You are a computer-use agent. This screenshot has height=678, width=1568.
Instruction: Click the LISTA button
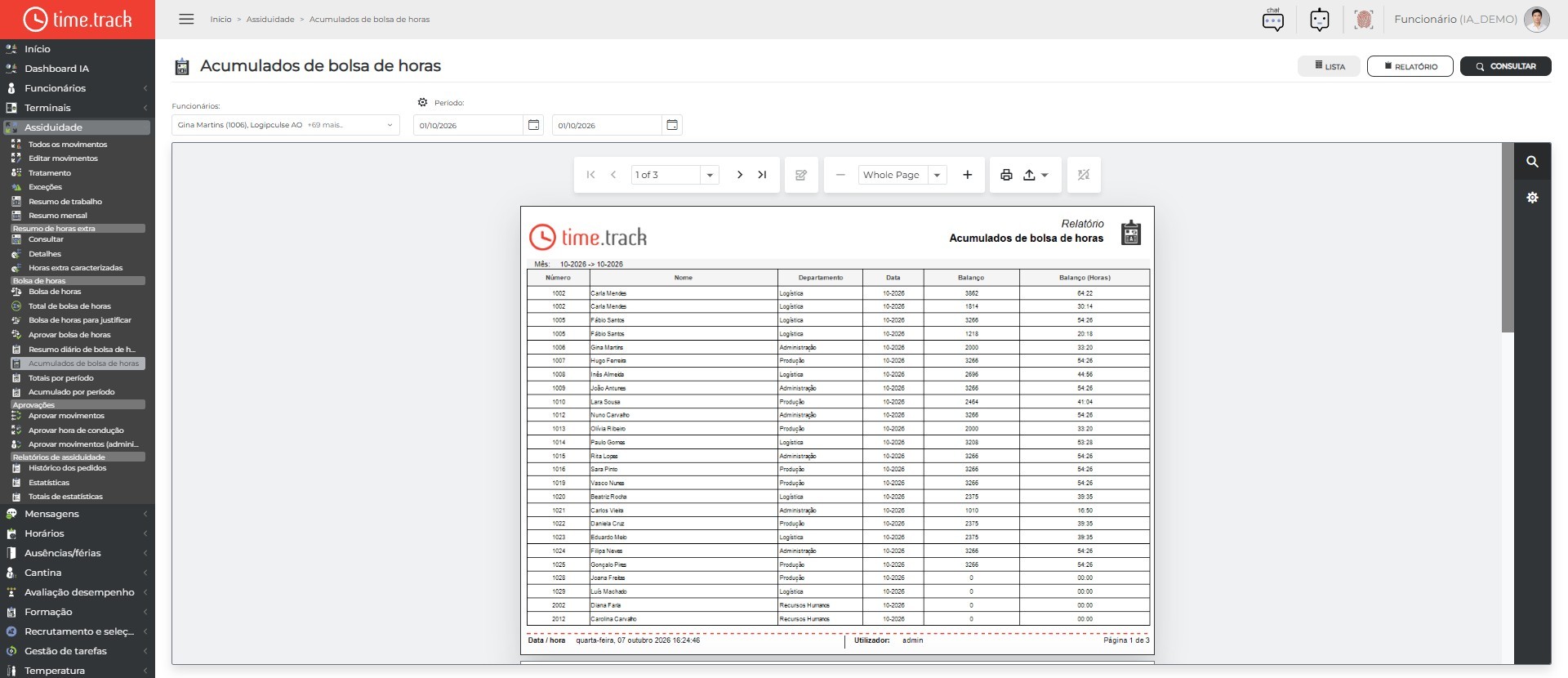coord(1330,66)
